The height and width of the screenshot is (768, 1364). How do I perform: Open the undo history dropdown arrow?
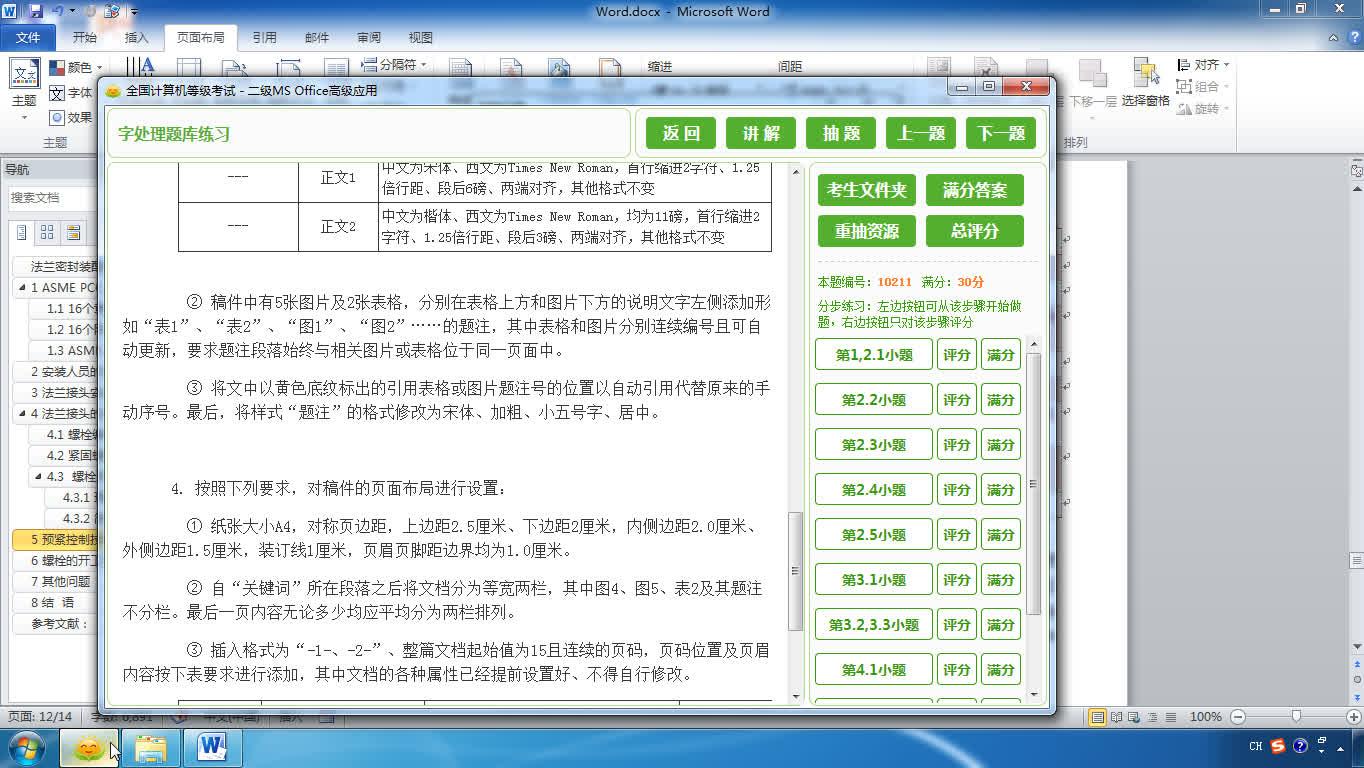[x=71, y=11]
